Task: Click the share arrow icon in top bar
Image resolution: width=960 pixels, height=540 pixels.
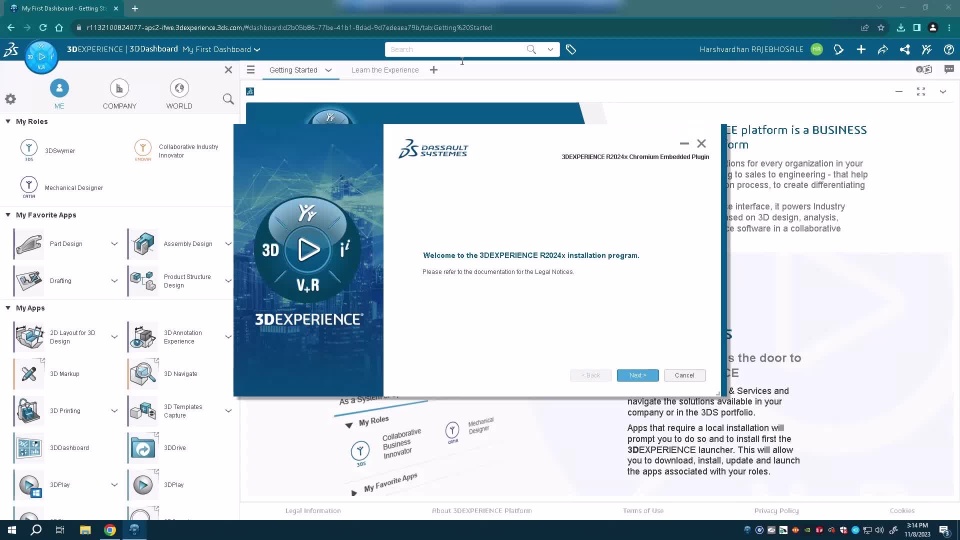Action: (x=882, y=50)
